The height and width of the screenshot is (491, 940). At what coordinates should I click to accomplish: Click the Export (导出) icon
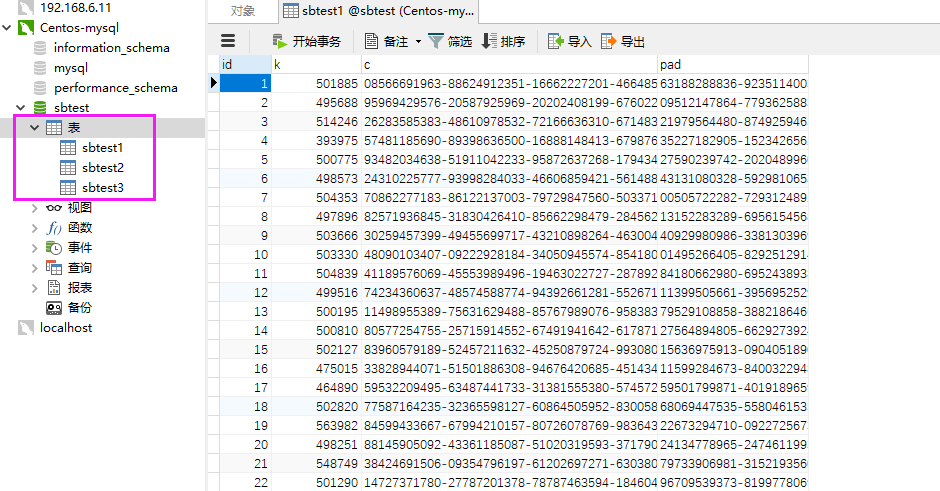tap(608, 41)
